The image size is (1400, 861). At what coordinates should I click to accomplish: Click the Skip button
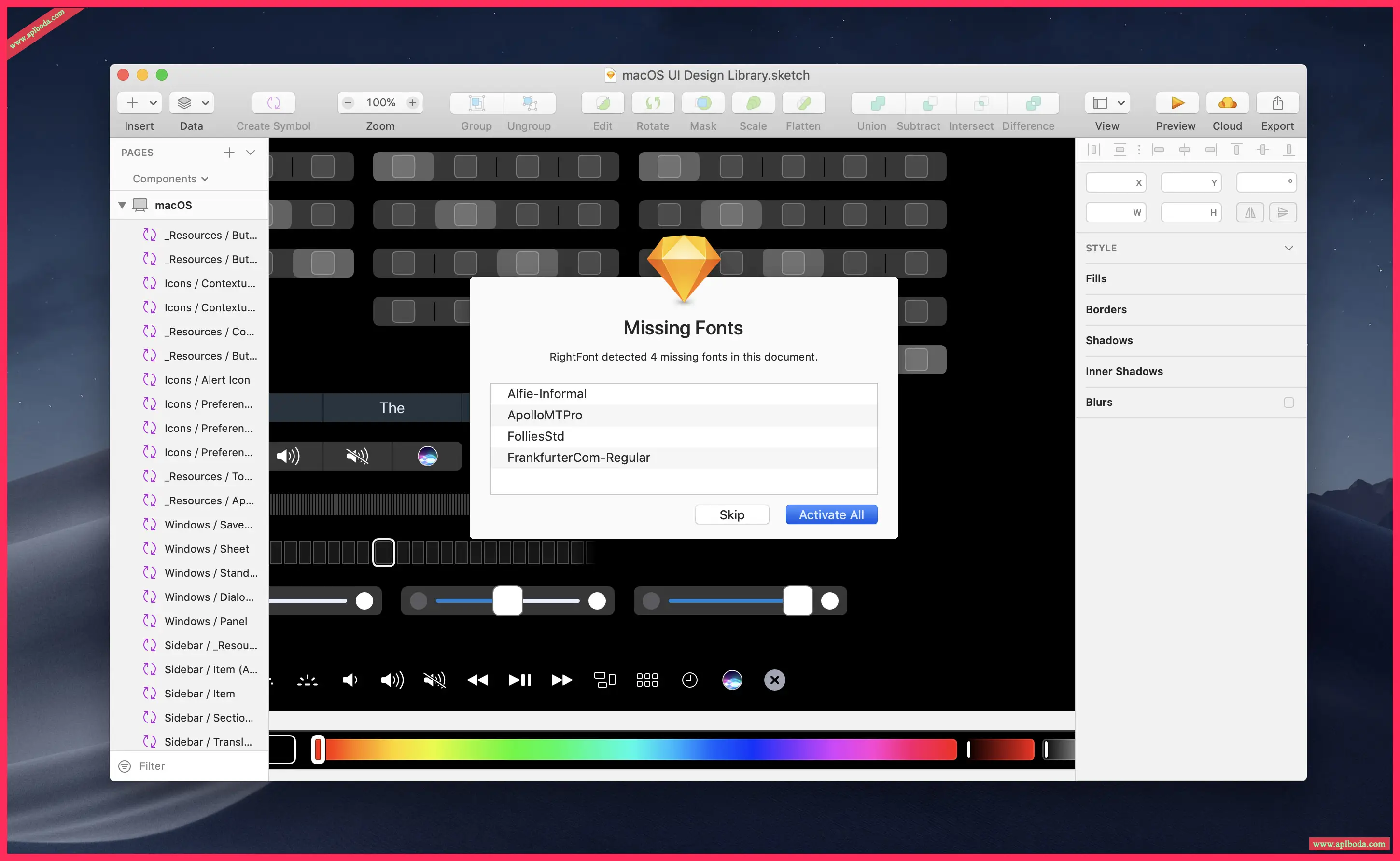click(732, 515)
